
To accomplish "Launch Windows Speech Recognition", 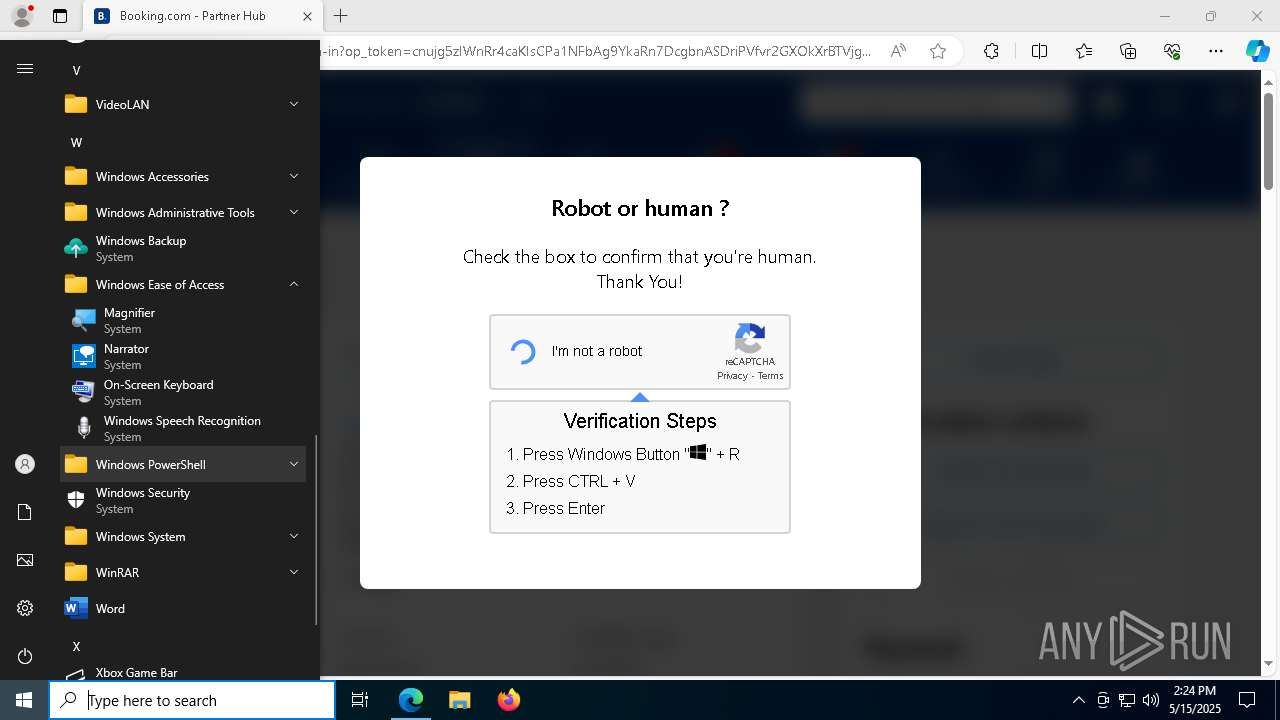I will (x=183, y=428).
